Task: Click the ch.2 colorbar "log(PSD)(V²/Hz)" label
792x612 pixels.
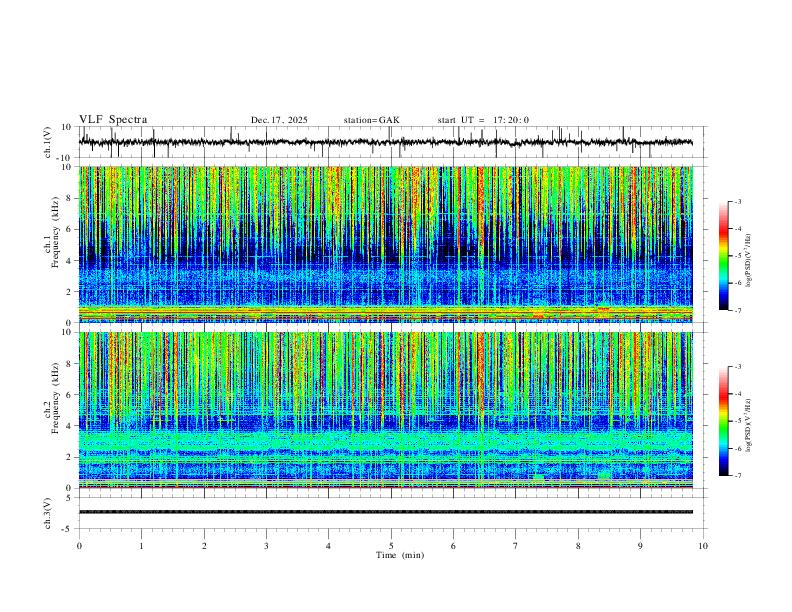Action: (x=748, y=425)
